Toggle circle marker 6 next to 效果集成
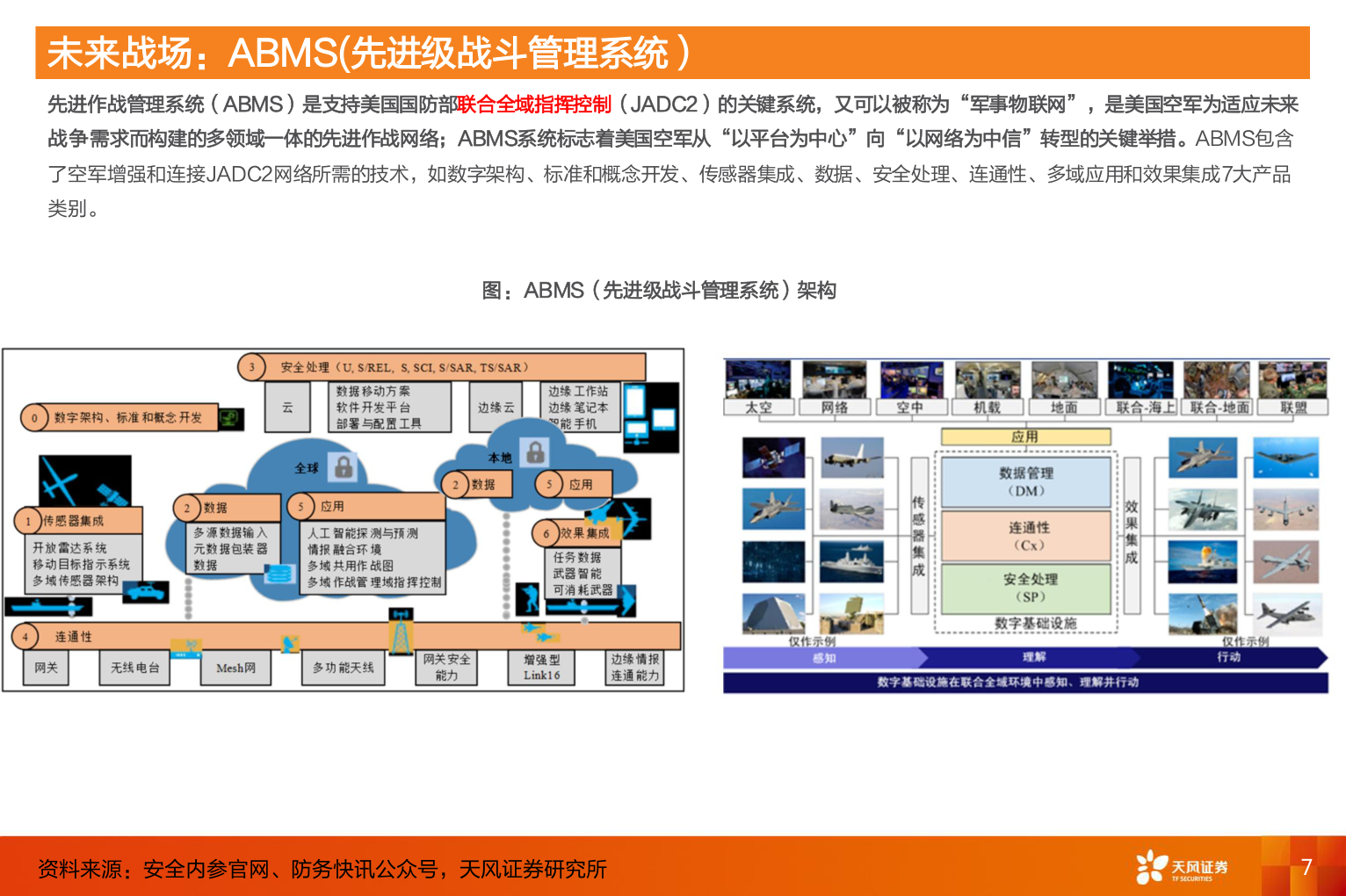This screenshot has height=896, width=1346. pyautogui.click(x=546, y=533)
